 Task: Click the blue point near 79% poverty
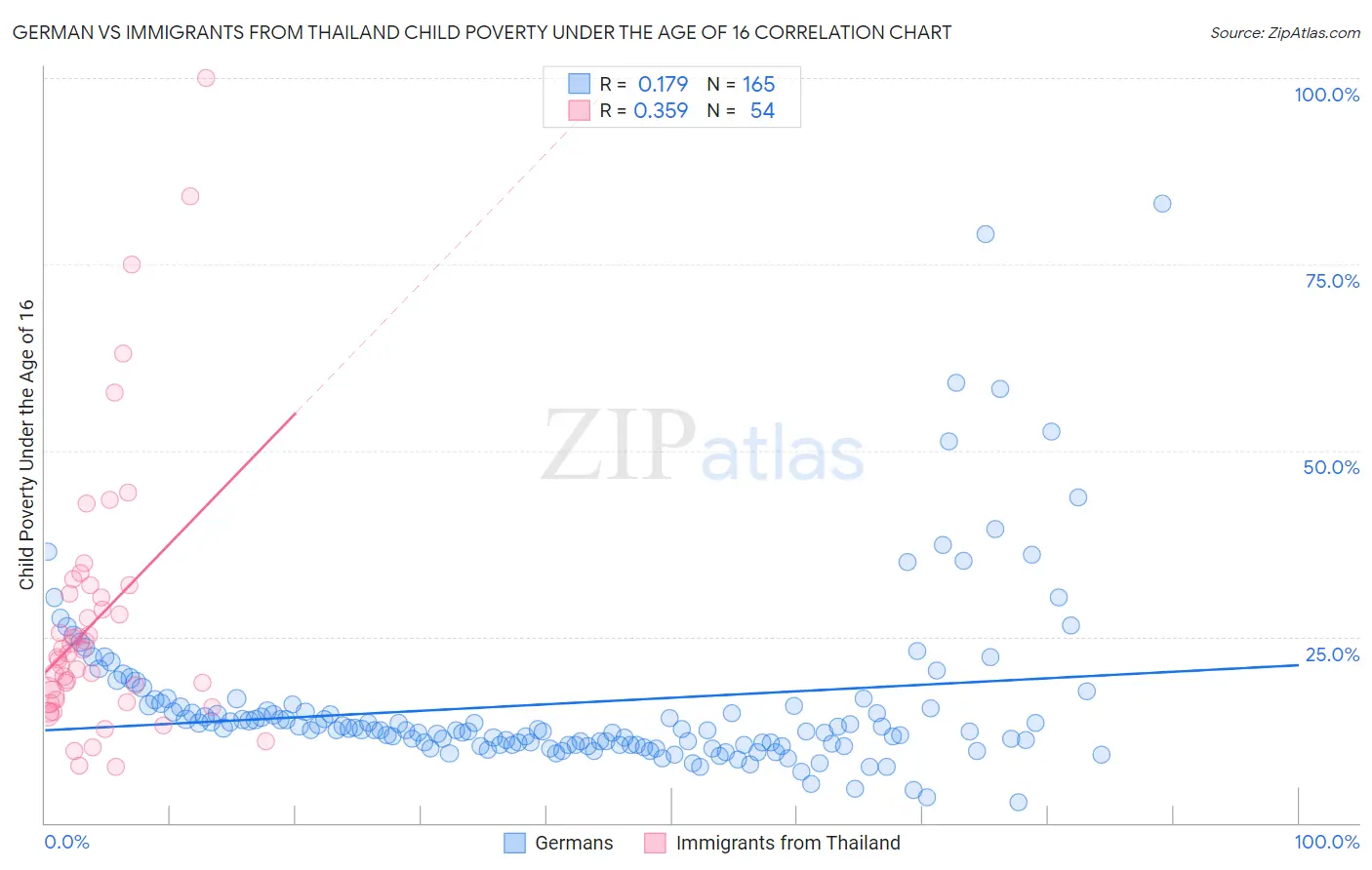(986, 234)
